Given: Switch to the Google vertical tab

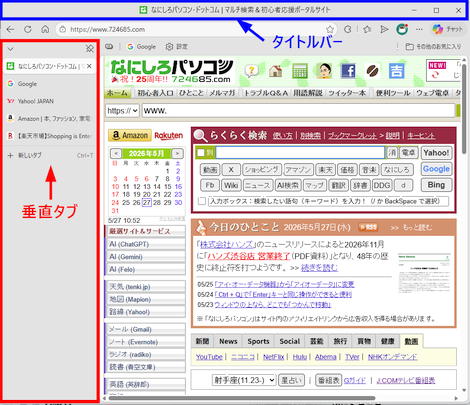Looking at the screenshot, I should coord(49,84).
